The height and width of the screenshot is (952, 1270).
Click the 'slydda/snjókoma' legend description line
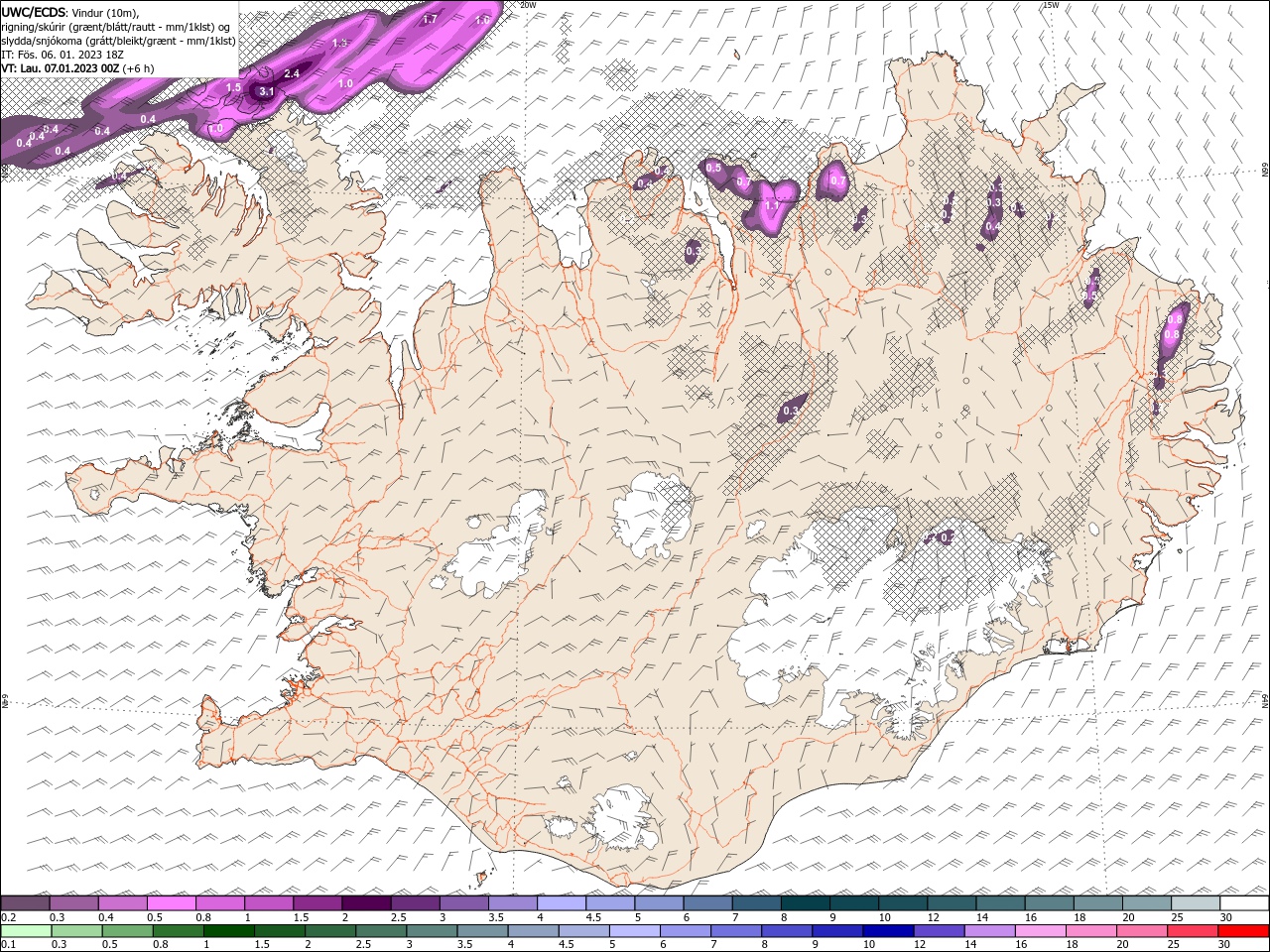pyautogui.click(x=117, y=41)
